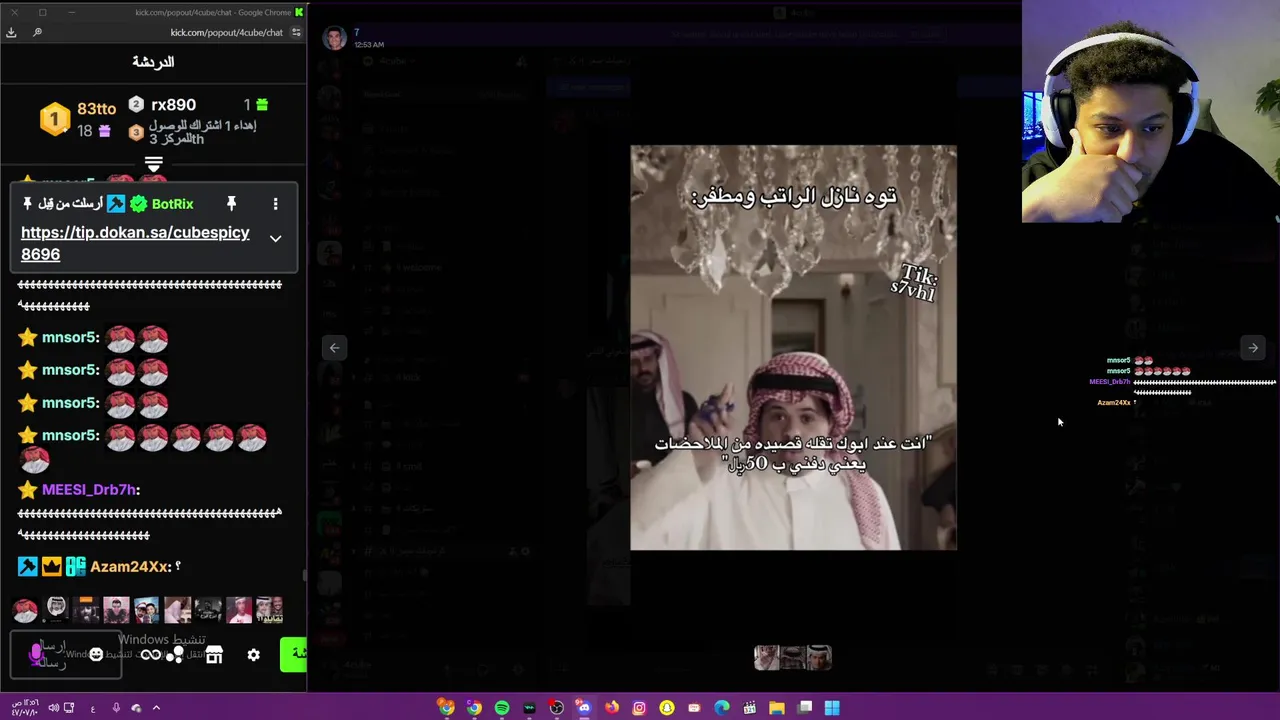The image size is (1280, 720).
Task: Open File Explorer from the taskbar
Action: pyautogui.click(x=777, y=707)
